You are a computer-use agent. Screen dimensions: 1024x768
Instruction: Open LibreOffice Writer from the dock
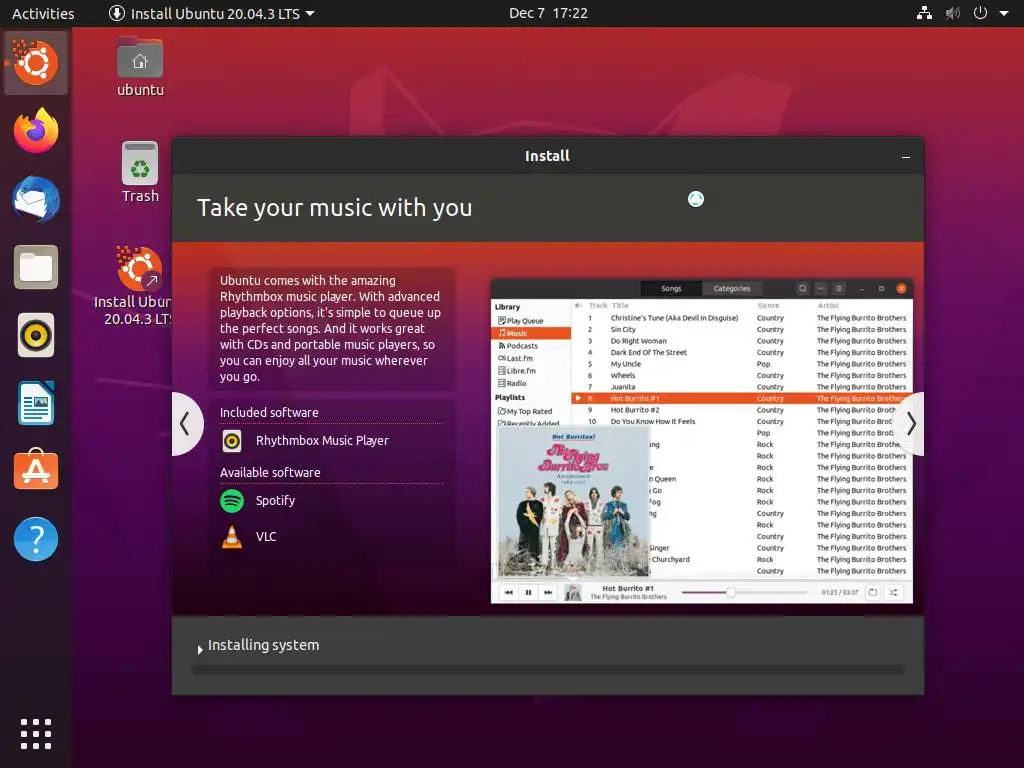[36, 404]
